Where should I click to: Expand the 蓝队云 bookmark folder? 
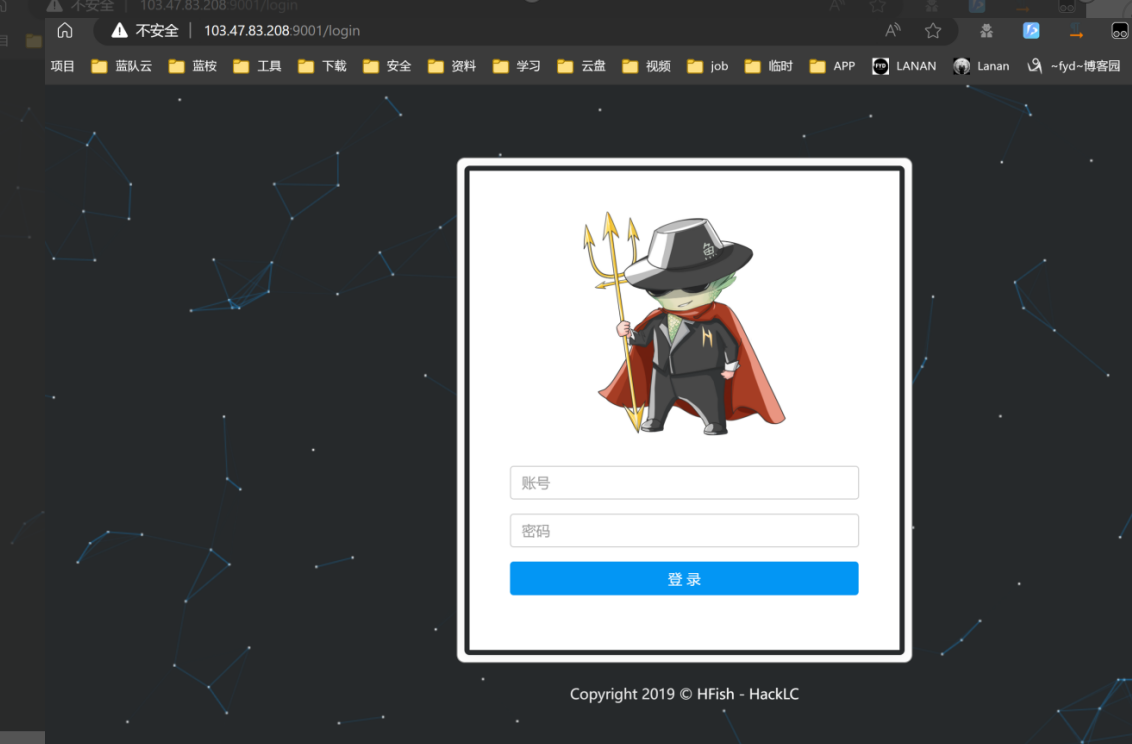pyautogui.click(x=121, y=66)
